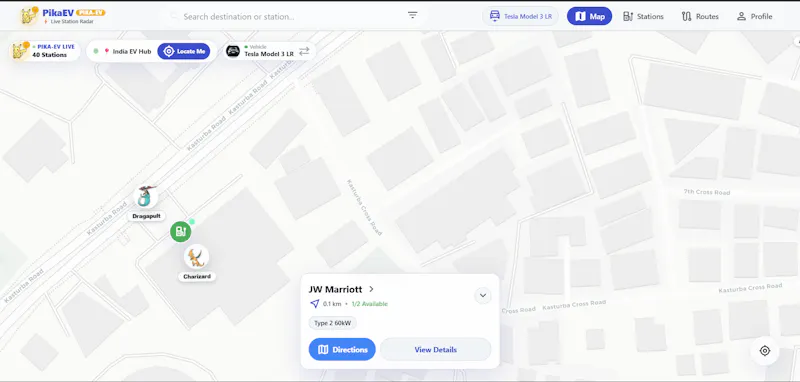Click the 0.1 km distance navigation arrow icon

pyautogui.click(x=315, y=303)
